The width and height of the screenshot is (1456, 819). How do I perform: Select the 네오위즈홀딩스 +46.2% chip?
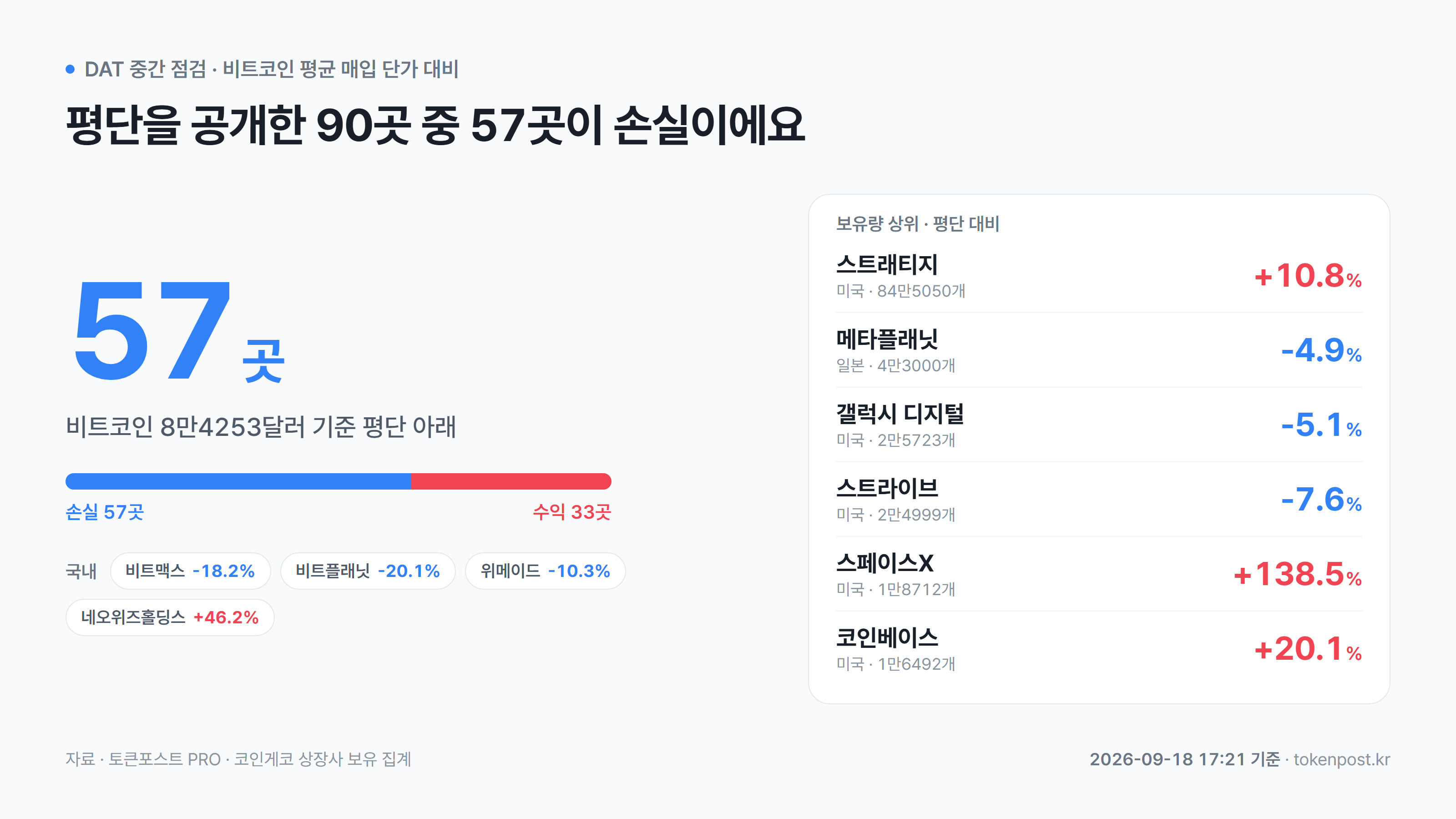170,617
